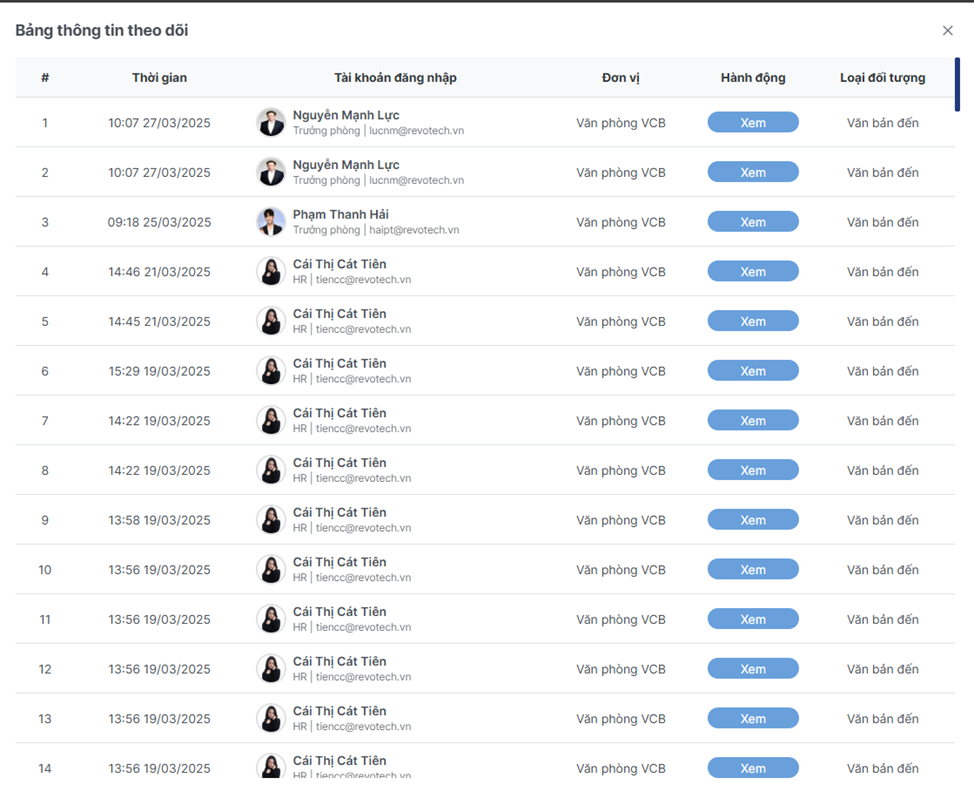Click Cái Thị Cát Tiên avatar in row 13
This screenshot has height=812, width=974.
click(x=271, y=719)
